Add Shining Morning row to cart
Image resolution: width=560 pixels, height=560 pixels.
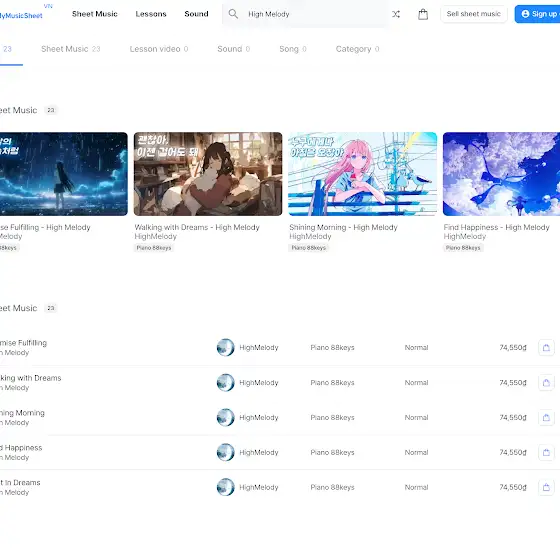(546, 418)
